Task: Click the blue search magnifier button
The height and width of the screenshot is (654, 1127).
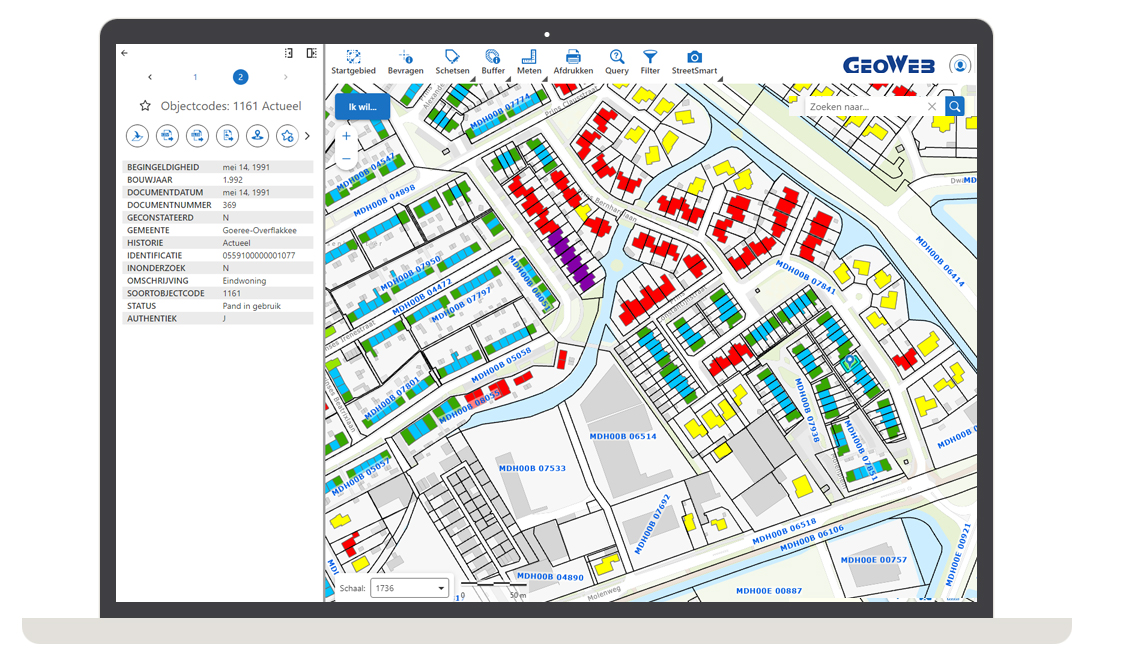Action: [954, 106]
